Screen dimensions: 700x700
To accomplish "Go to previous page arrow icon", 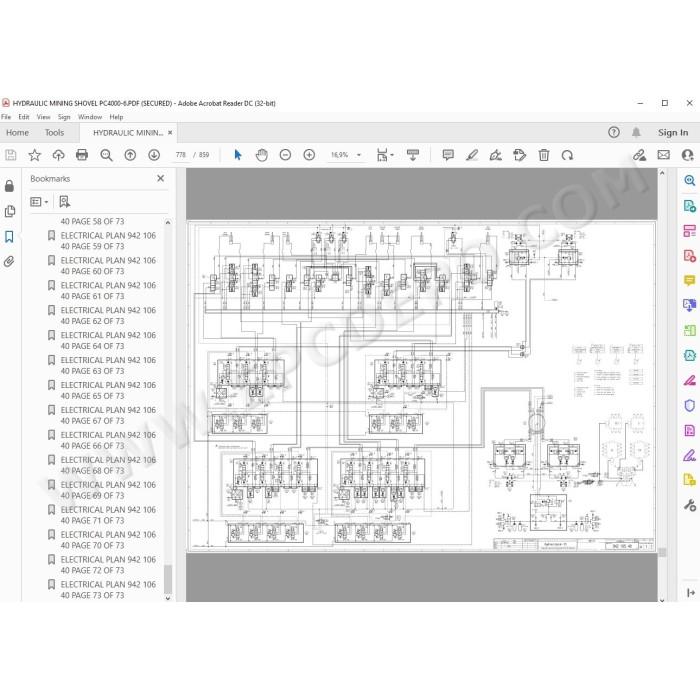I will [x=130, y=155].
